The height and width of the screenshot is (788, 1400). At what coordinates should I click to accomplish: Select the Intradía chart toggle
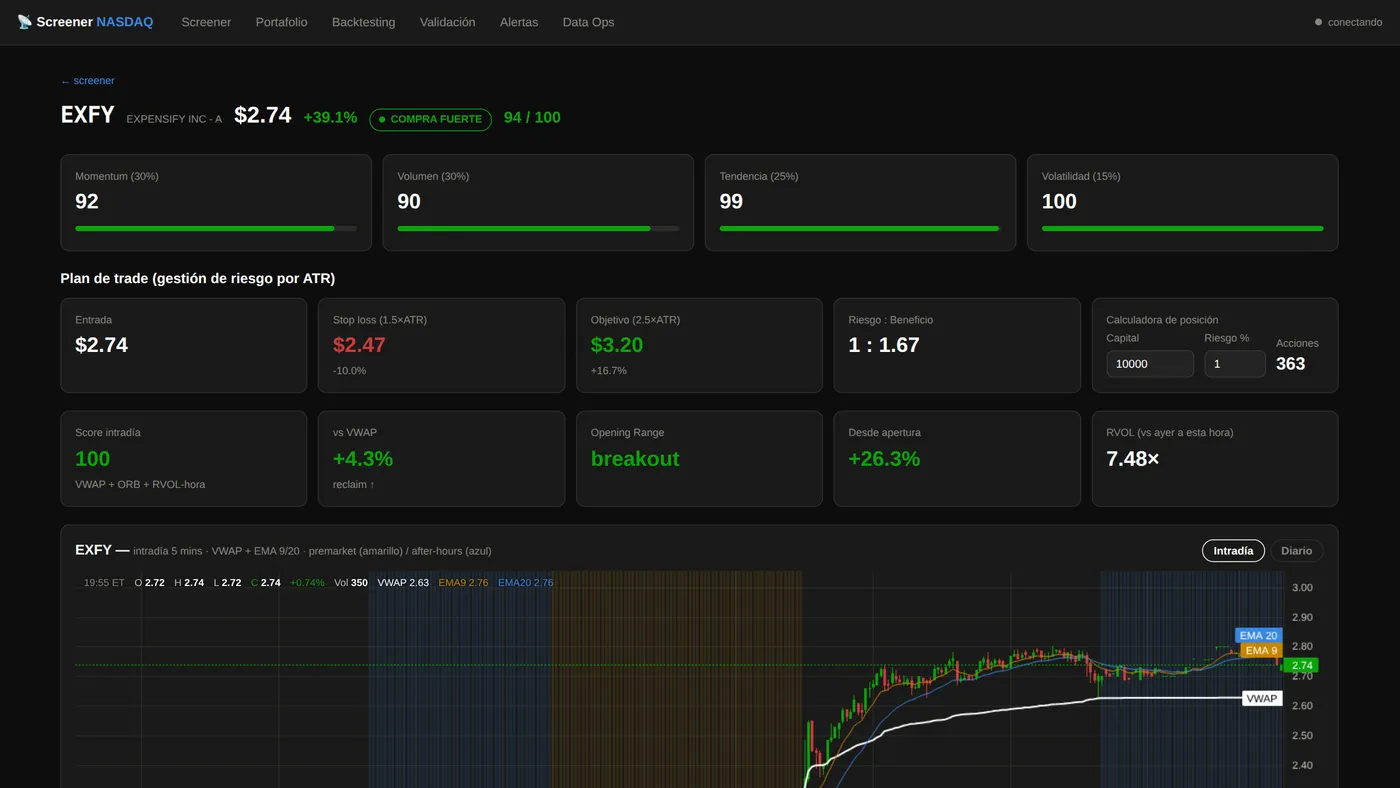pyautogui.click(x=1233, y=551)
